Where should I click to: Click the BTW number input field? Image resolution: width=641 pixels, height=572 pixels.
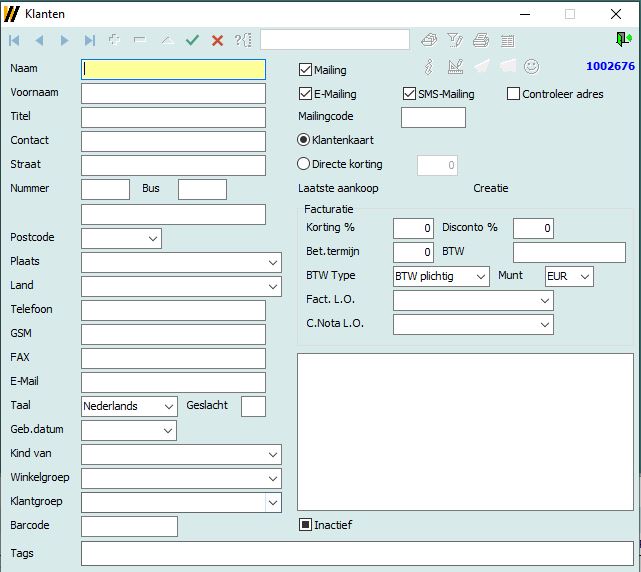(569, 253)
